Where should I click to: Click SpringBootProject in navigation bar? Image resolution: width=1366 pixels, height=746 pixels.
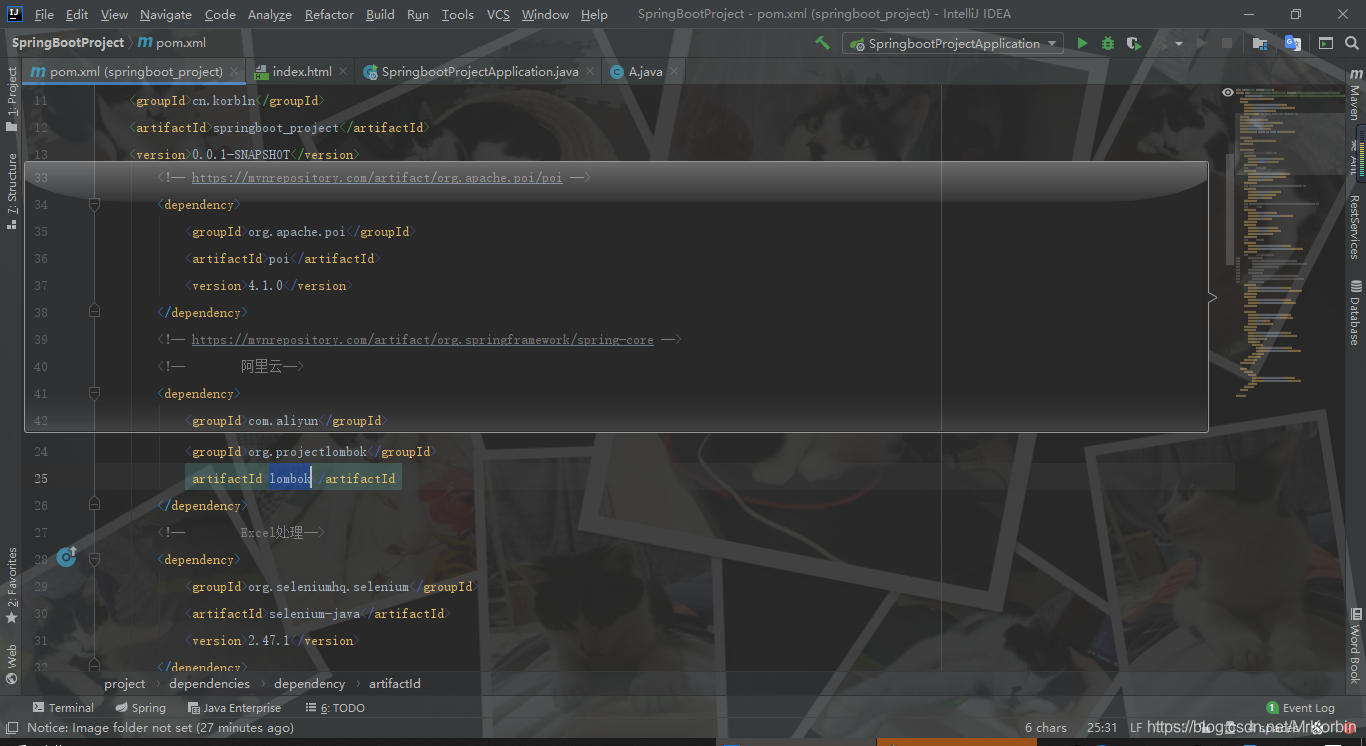(68, 43)
